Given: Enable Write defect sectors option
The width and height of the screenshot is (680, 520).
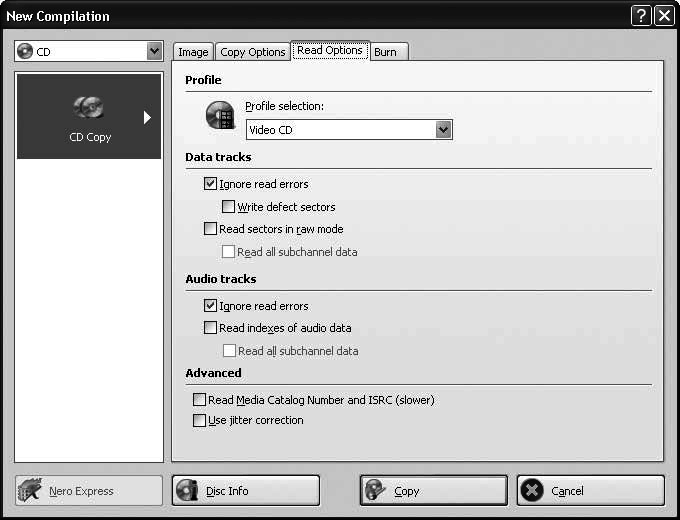Looking at the screenshot, I should click(x=228, y=207).
